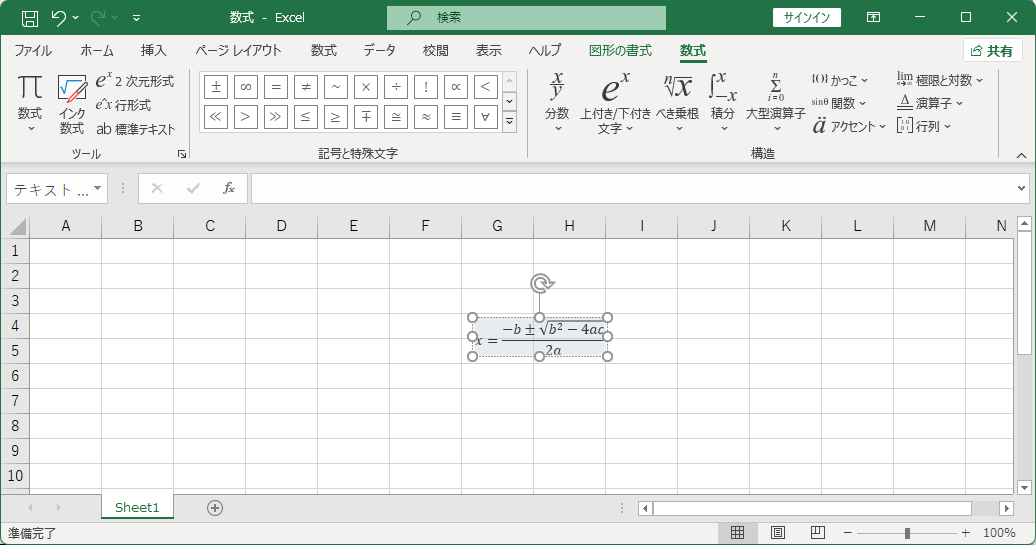Insert the proportional ∝ symbol
Viewport: 1036px width, 545px height.
tap(456, 87)
